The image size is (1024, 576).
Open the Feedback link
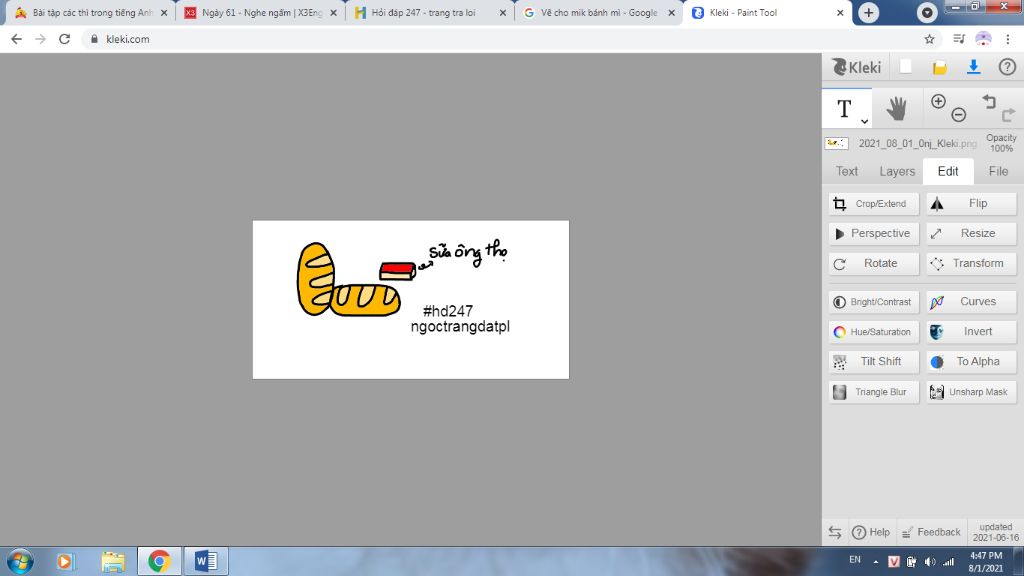tap(931, 532)
